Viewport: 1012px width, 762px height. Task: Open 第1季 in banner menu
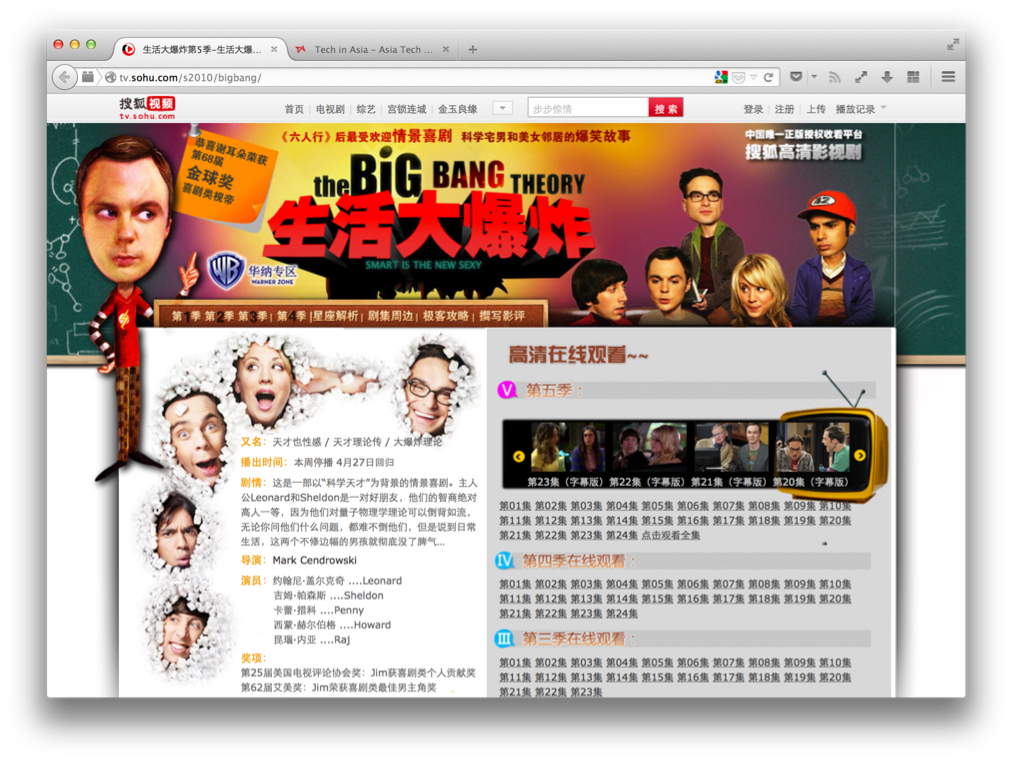[x=186, y=316]
